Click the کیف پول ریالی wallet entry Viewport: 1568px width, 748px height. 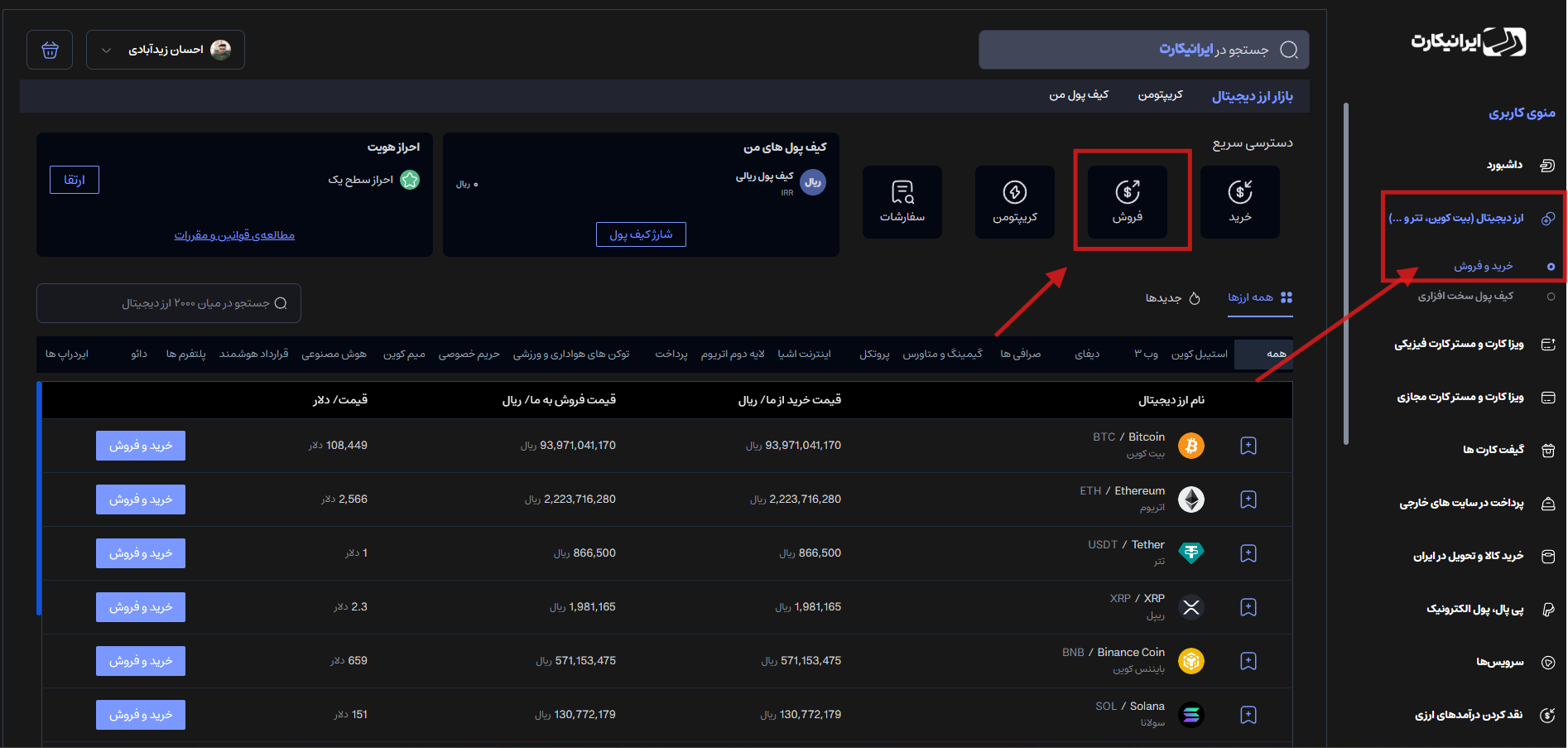(x=781, y=182)
